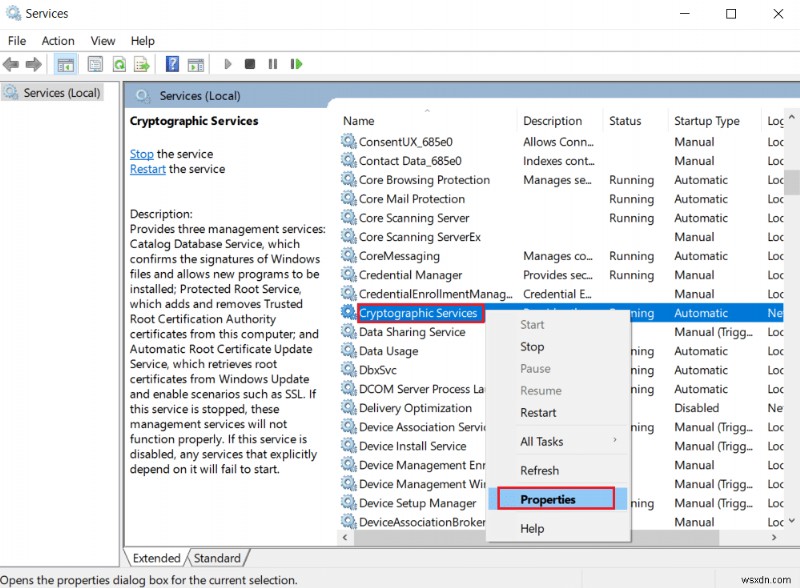Switch to the Standard tab

click(x=218, y=558)
